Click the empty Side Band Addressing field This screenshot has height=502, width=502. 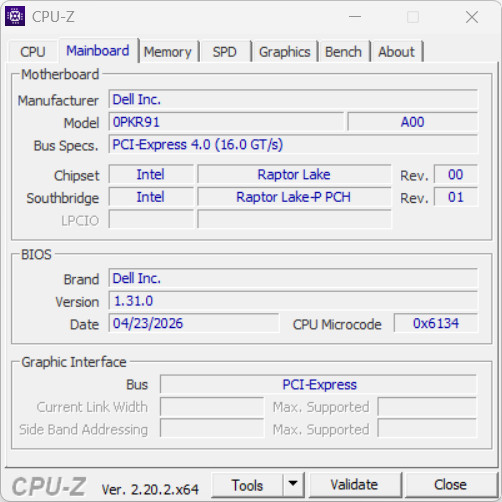212,429
